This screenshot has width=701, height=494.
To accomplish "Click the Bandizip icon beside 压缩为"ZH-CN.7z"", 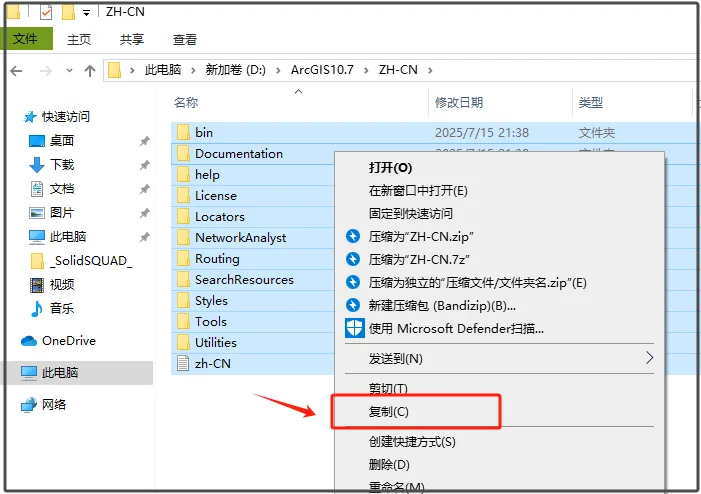I will coord(353,259).
